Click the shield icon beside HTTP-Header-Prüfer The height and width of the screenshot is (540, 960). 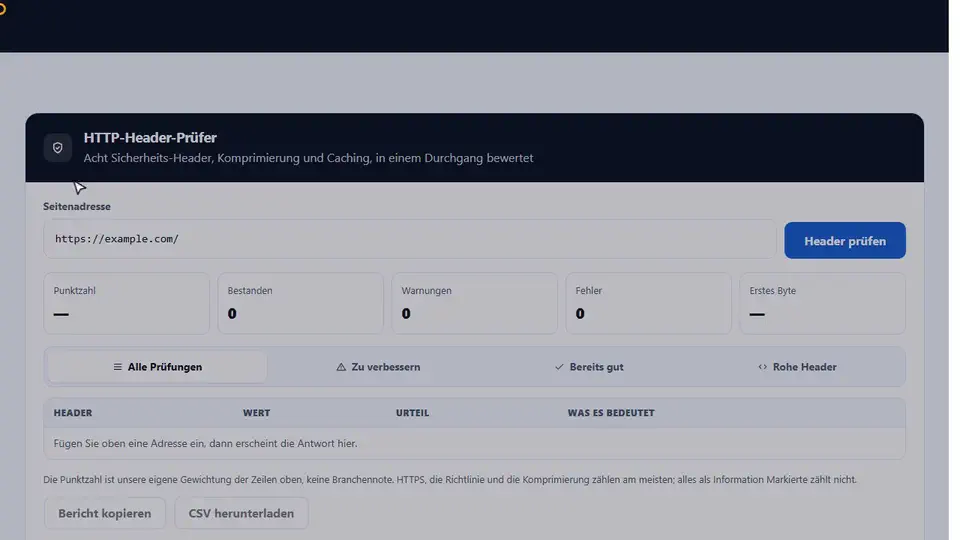[58, 148]
